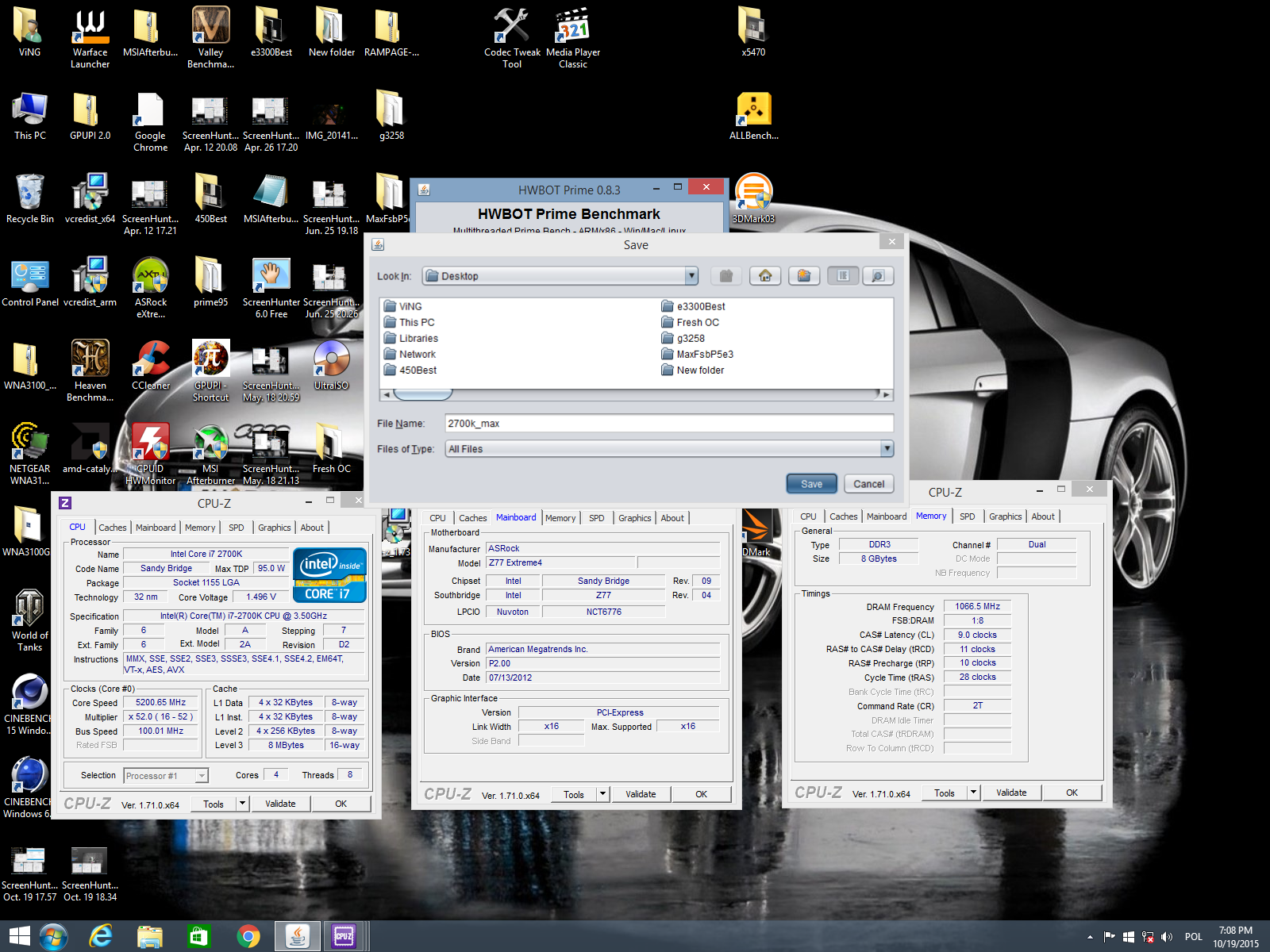Open the UltraISO desktop icon

point(331,365)
